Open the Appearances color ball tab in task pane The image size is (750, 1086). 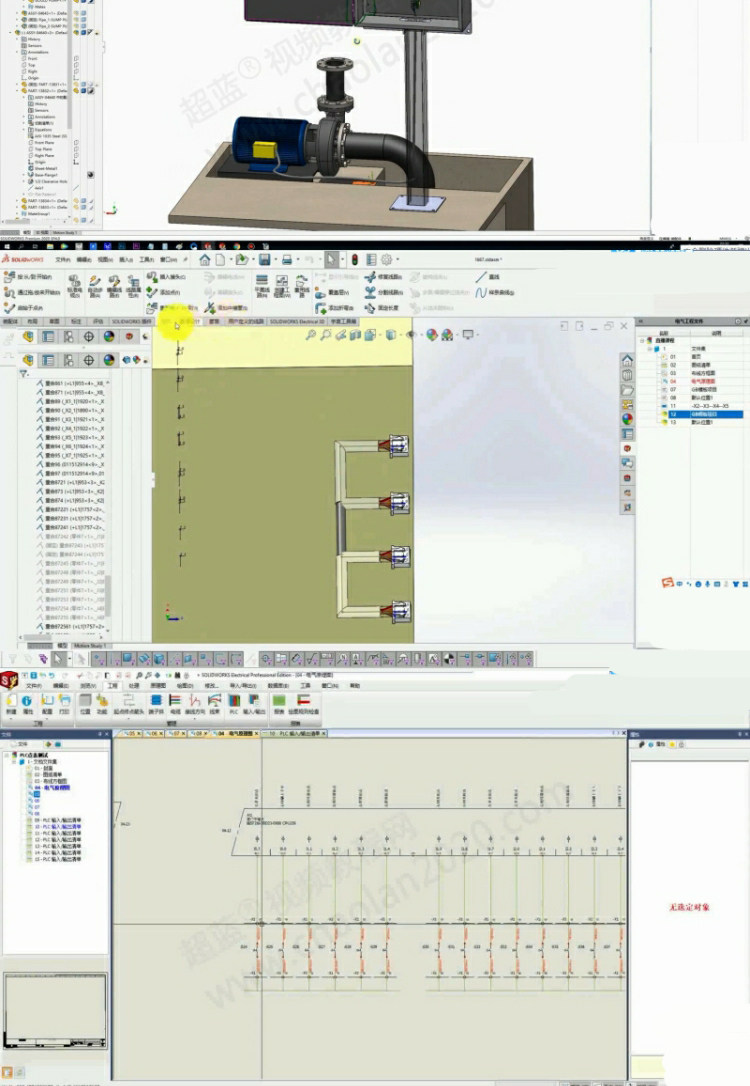tap(627, 419)
